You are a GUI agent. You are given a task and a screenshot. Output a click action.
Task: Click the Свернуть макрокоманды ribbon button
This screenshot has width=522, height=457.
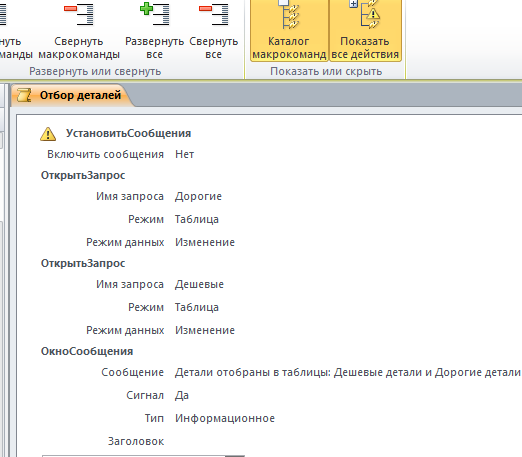click(79, 31)
